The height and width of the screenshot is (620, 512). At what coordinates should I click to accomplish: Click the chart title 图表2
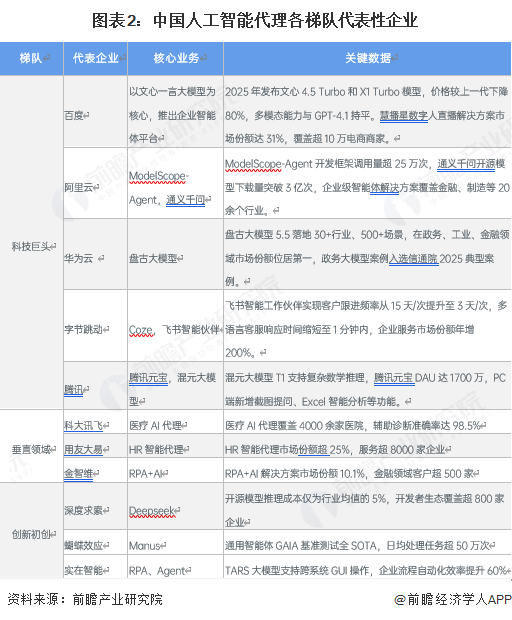coord(255,20)
